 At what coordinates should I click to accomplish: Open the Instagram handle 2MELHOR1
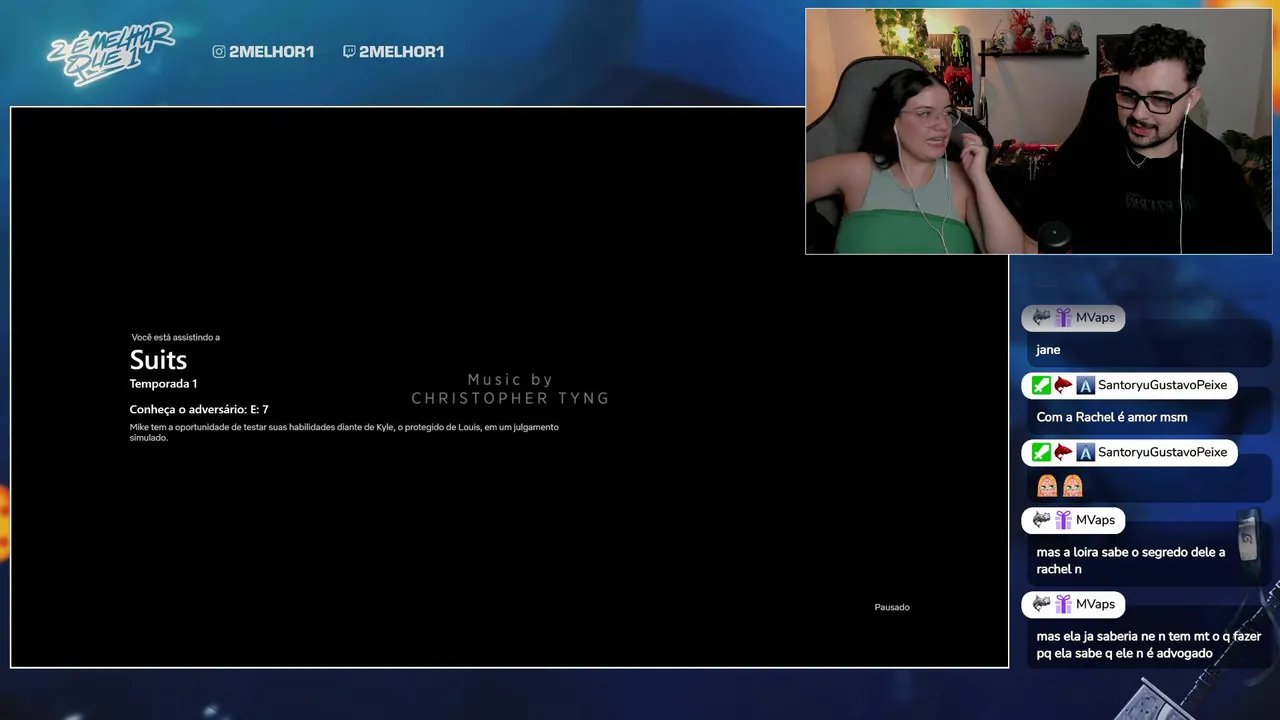pyautogui.click(x=271, y=52)
